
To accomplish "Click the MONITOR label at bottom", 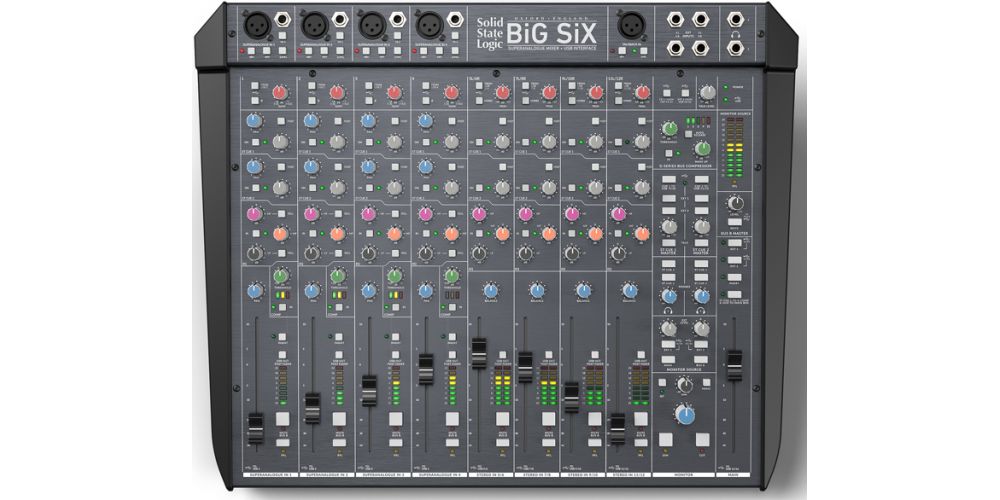I will (x=685, y=475).
